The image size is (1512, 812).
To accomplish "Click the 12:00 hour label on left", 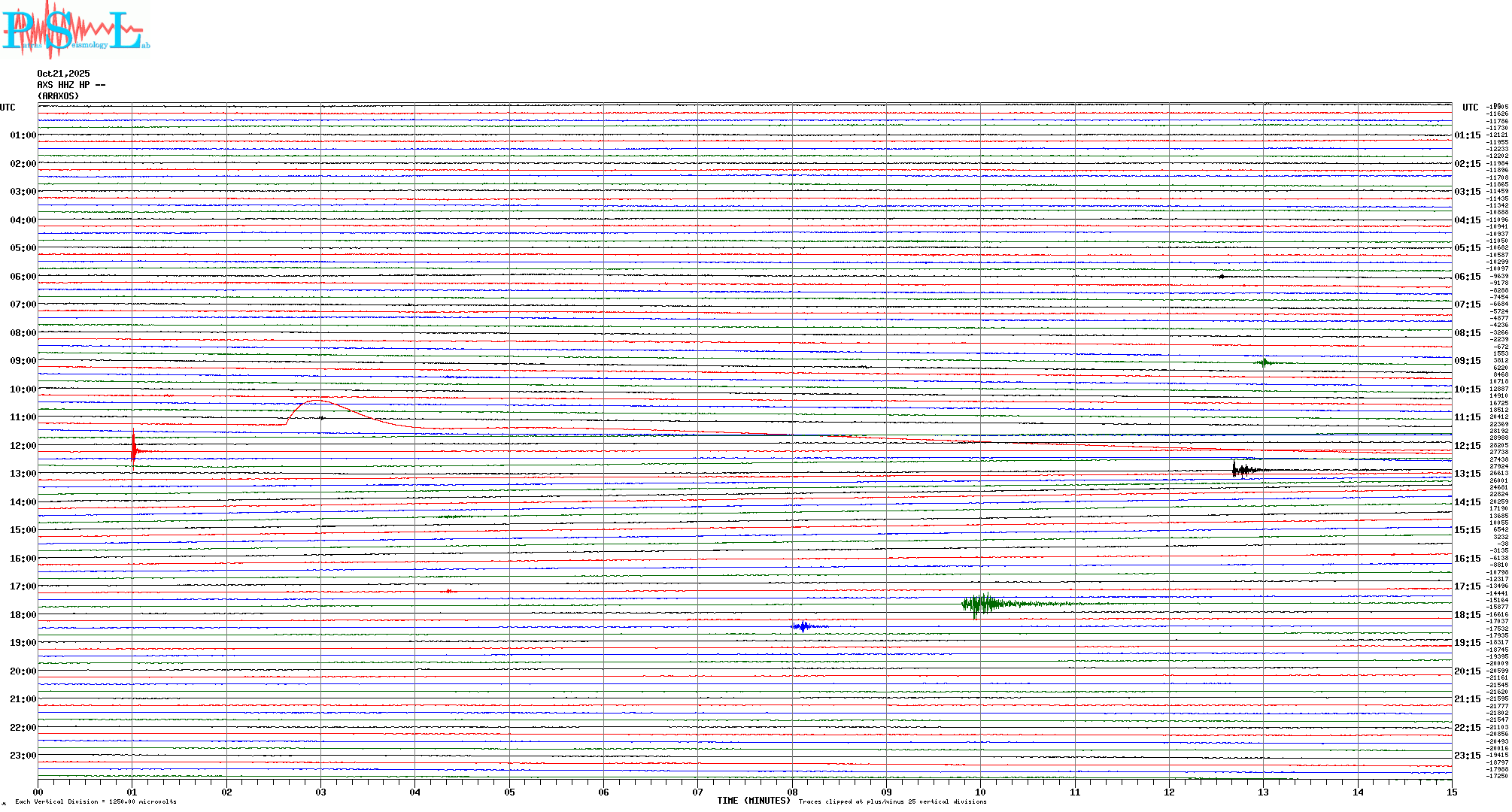I will [x=23, y=446].
